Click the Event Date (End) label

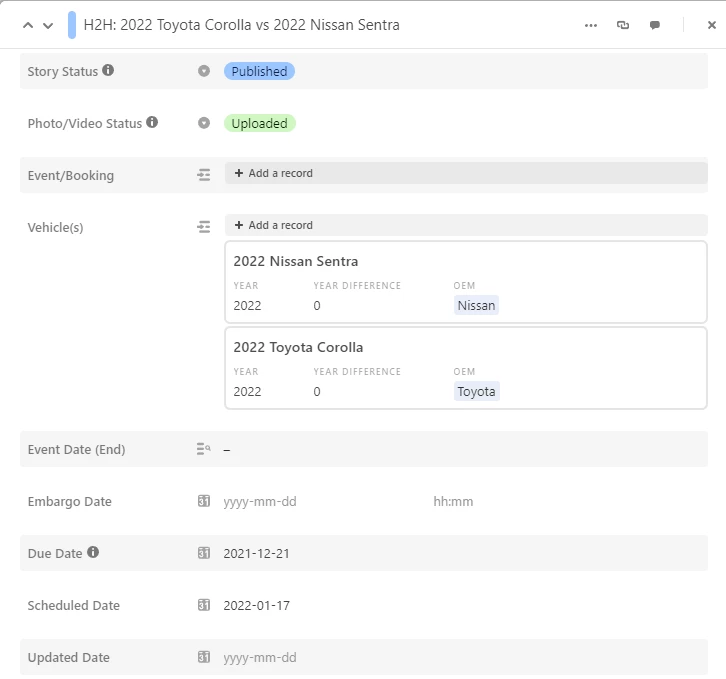click(x=76, y=449)
